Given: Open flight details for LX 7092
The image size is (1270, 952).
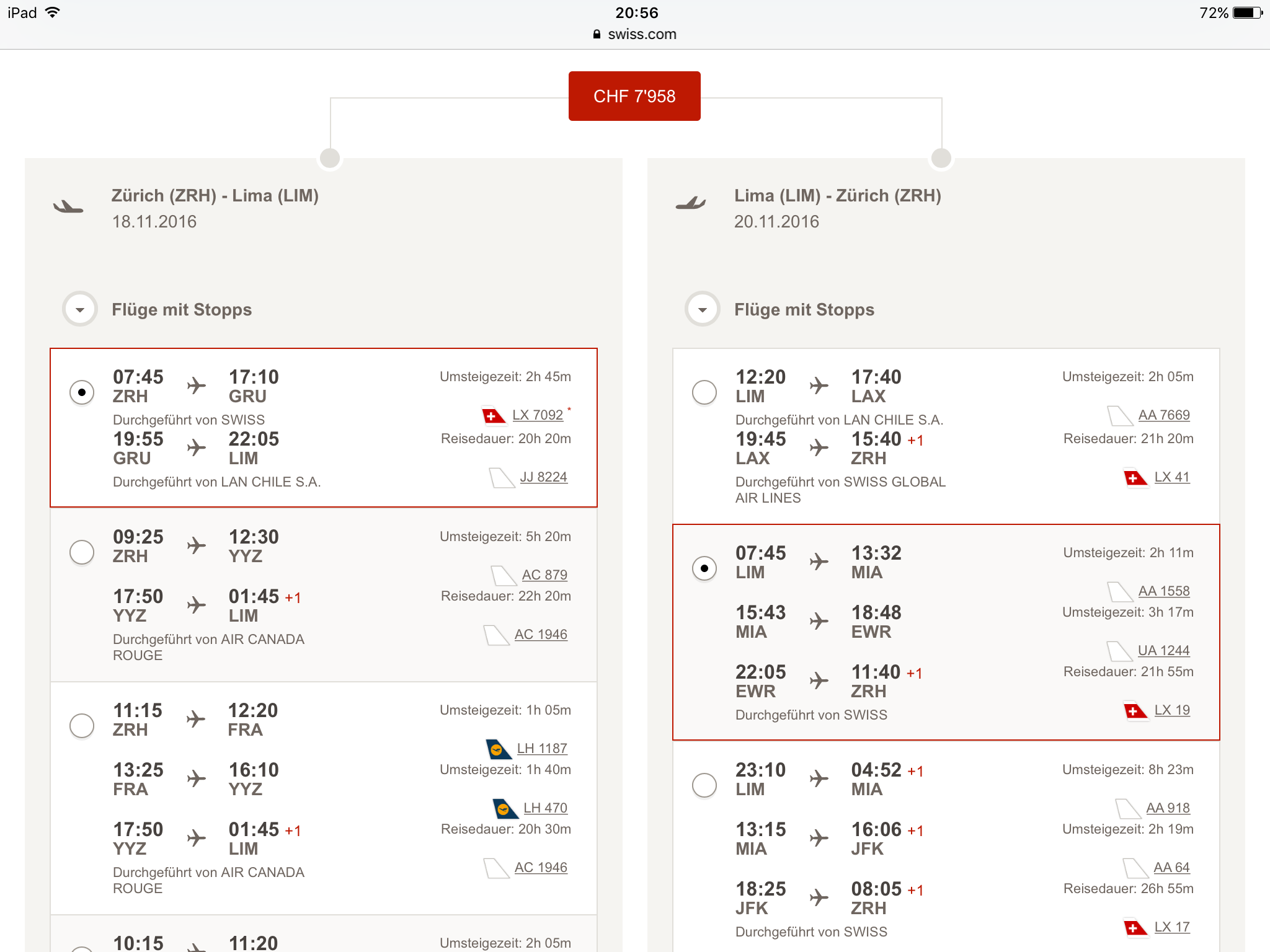Looking at the screenshot, I should pyautogui.click(x=538, y=415).
